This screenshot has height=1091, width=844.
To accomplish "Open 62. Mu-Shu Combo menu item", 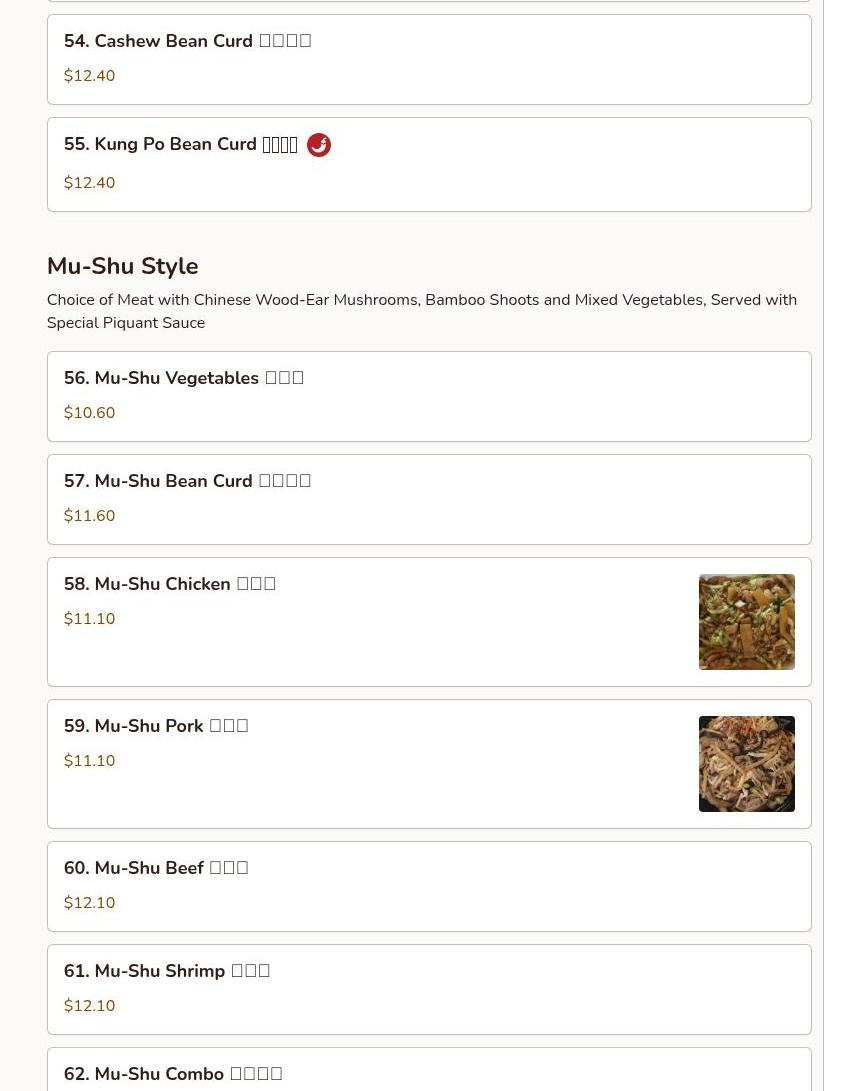I will coord(429,1069).
